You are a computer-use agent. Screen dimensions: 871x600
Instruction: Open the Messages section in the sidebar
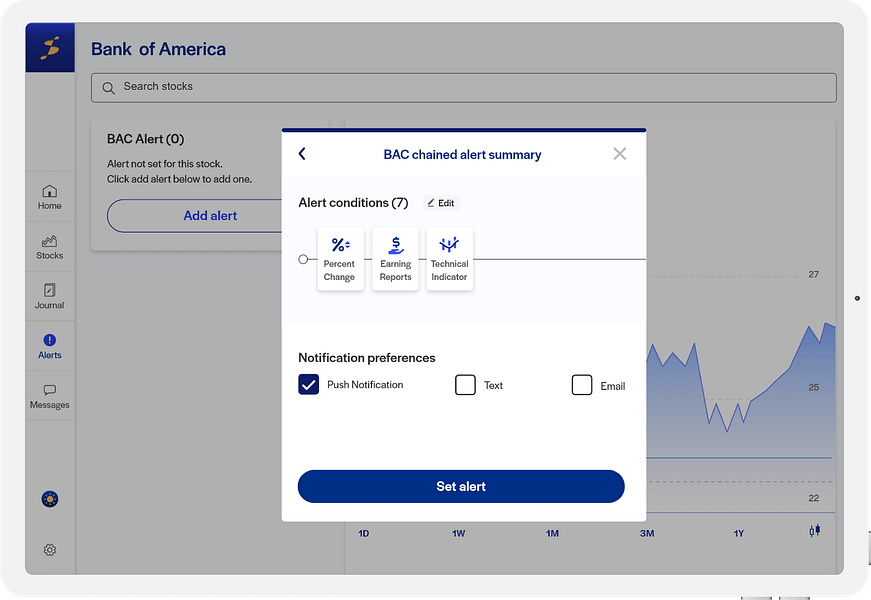click(49, 397)
